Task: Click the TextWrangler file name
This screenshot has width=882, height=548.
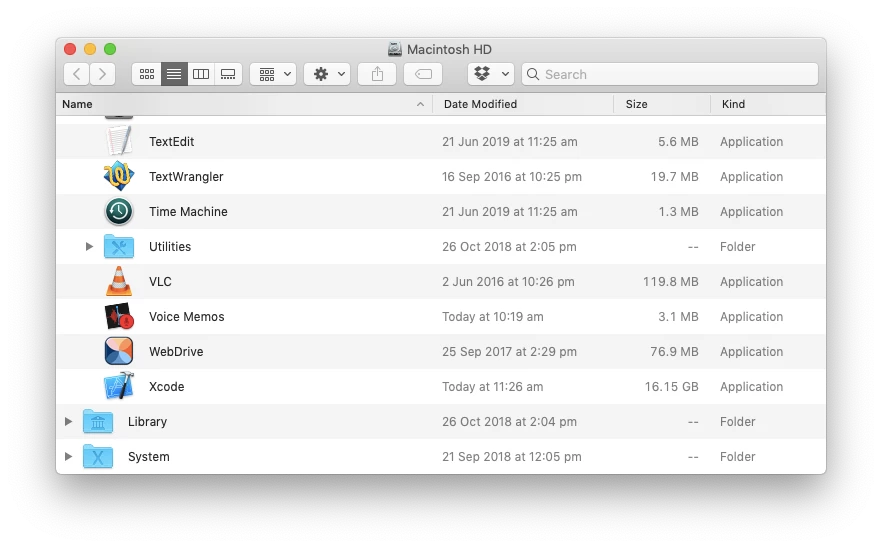Action: point(186,177)
